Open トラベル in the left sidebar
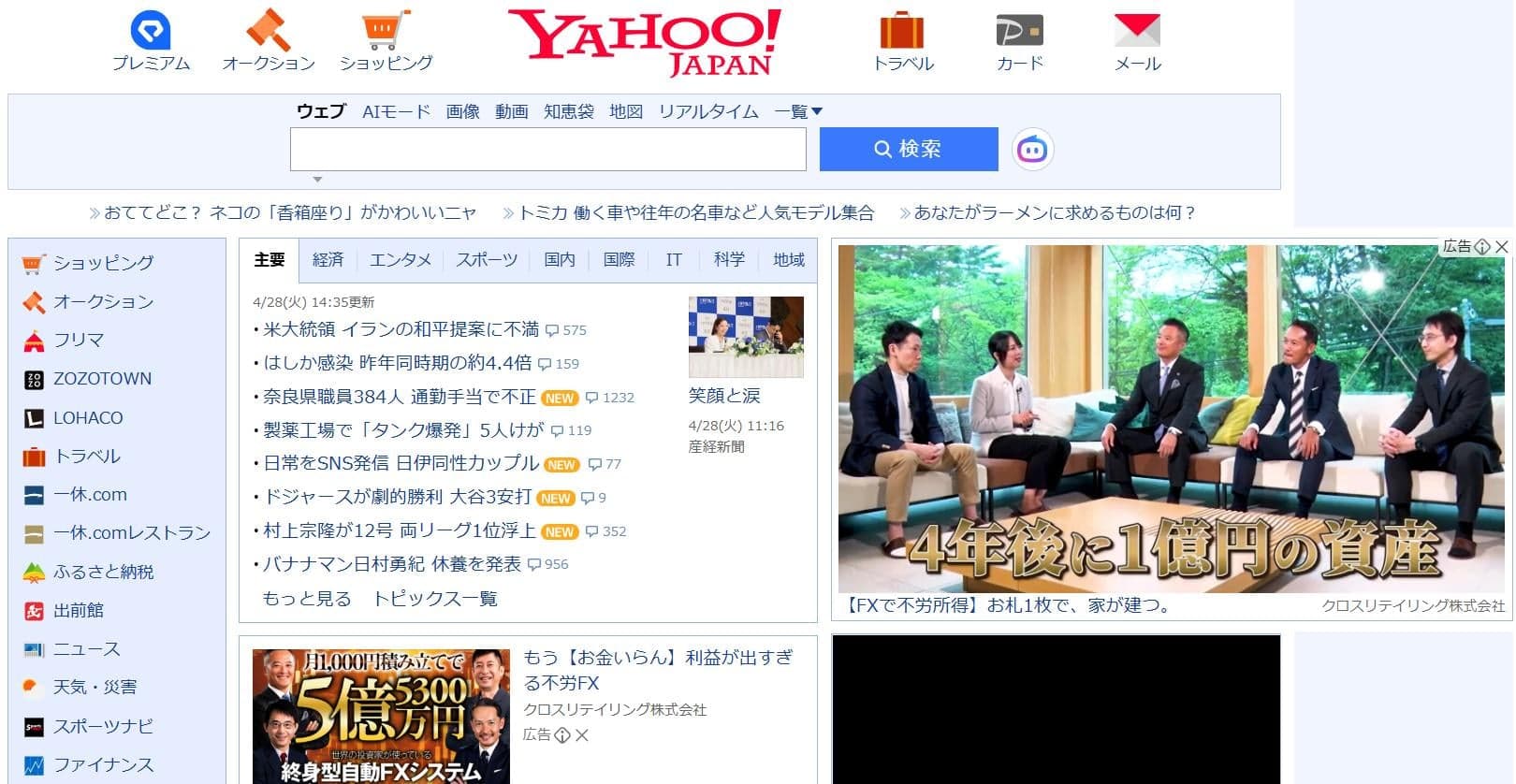The width and height of the screenshot is (1516, 784). coord(87,457)
